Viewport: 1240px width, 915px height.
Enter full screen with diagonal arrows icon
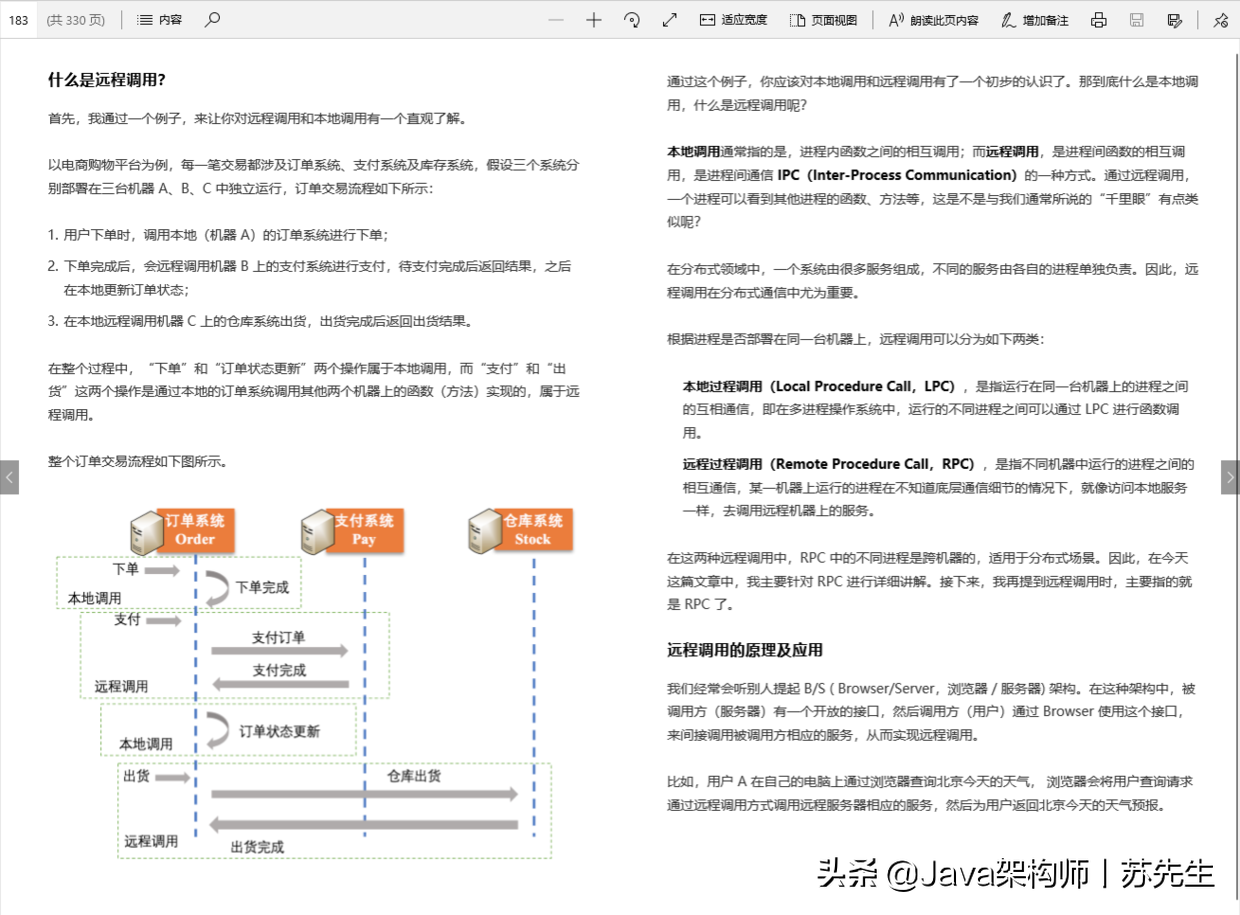tap(670, 20)
